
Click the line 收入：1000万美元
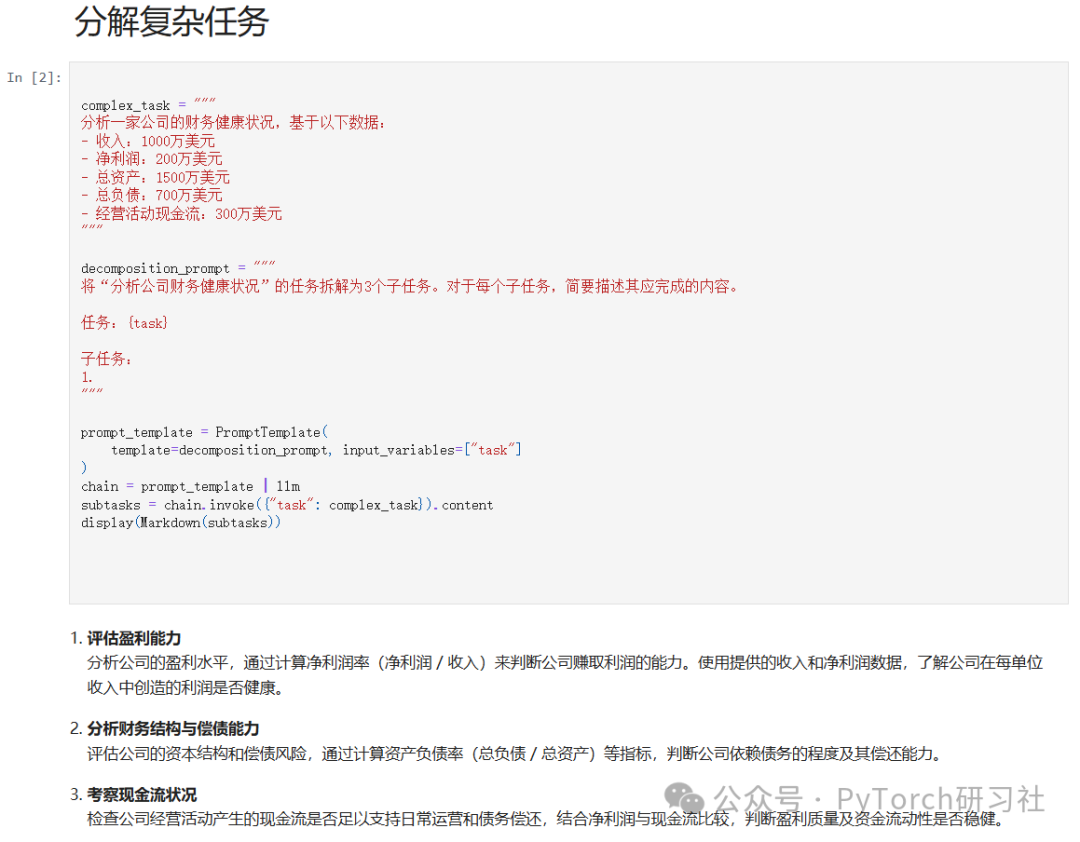[148, 141]
